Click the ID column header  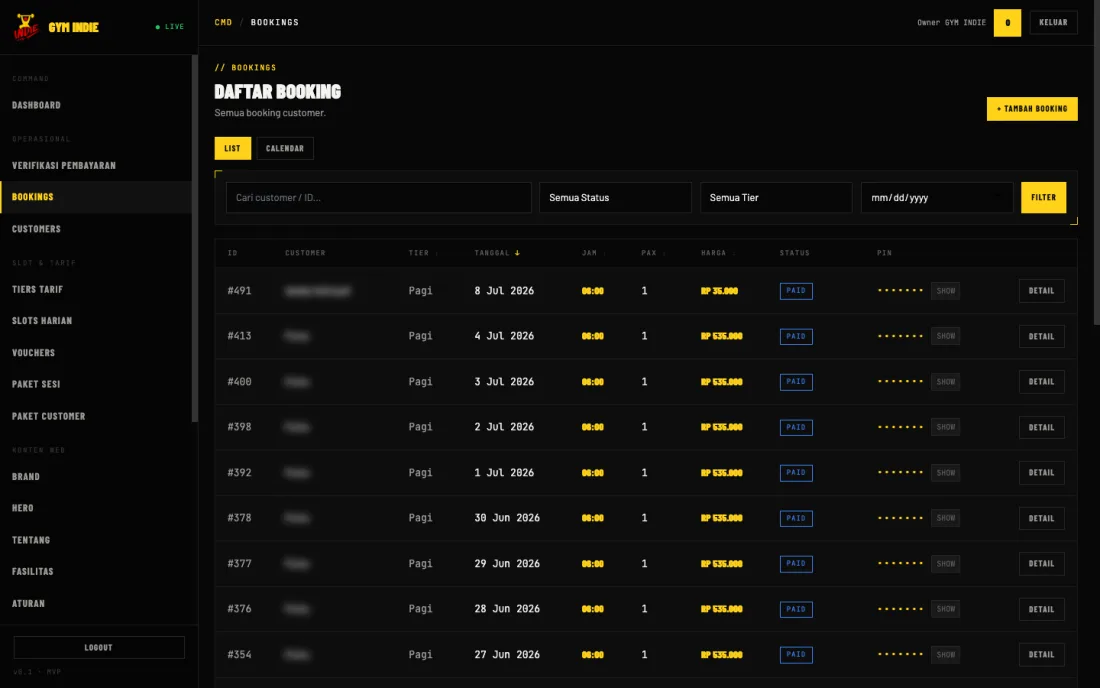[x=232, y=253]
